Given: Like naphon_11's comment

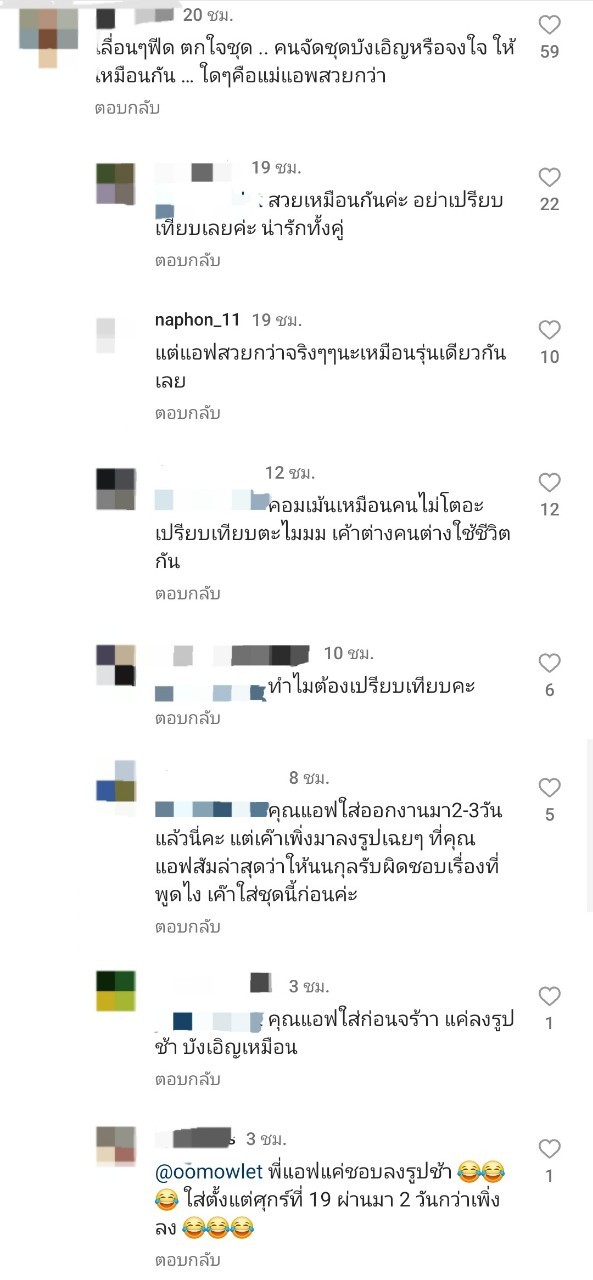Looking at the screenshot, I should coord(549,331).
